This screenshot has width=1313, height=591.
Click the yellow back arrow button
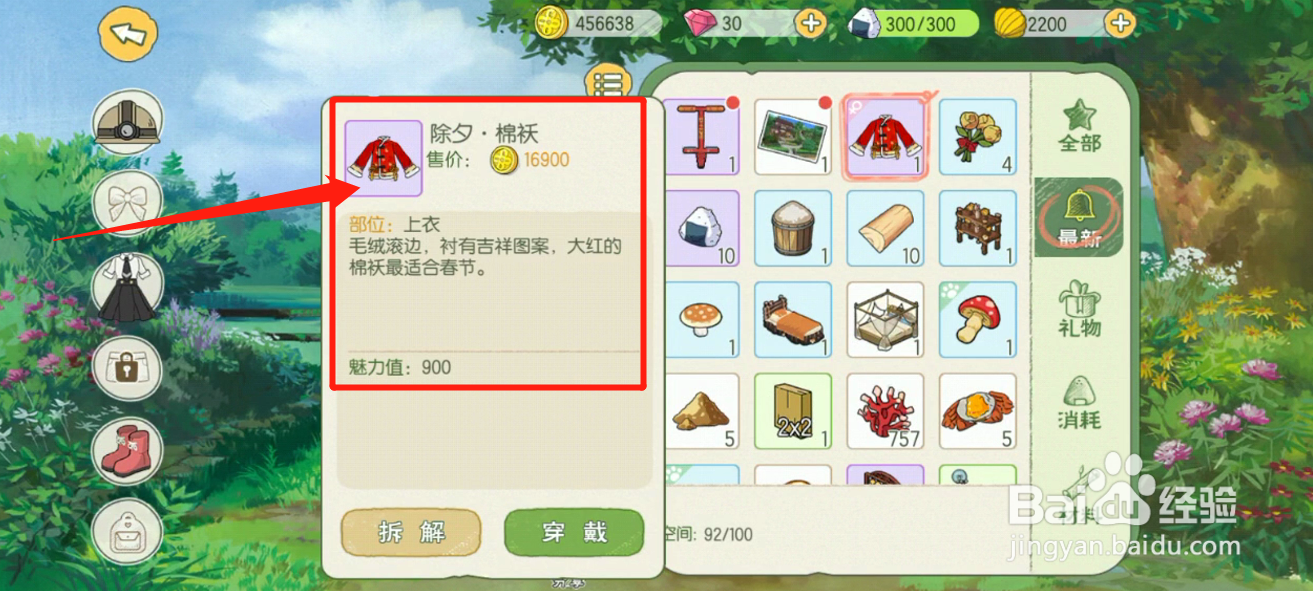coord(129,33)
